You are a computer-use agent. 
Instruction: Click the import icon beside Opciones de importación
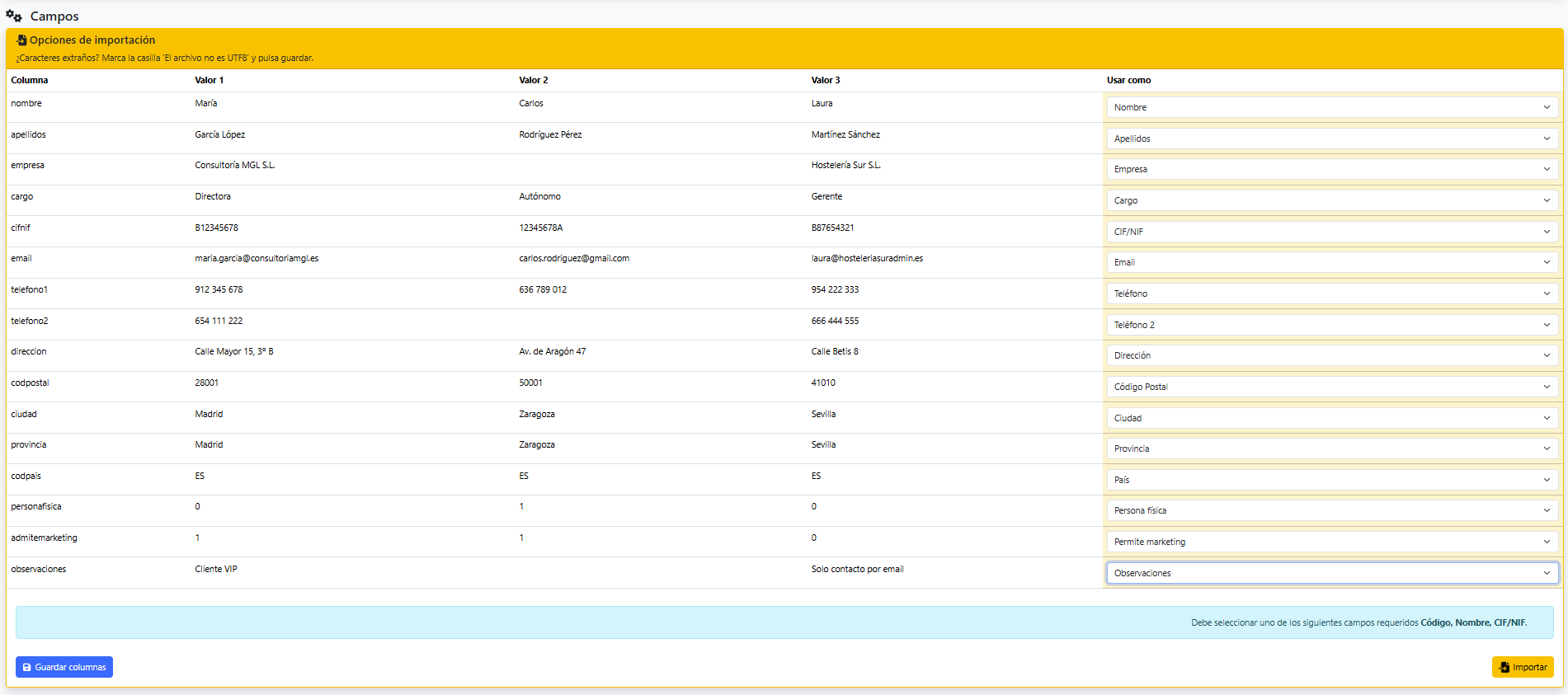click(x=21, y=40)
